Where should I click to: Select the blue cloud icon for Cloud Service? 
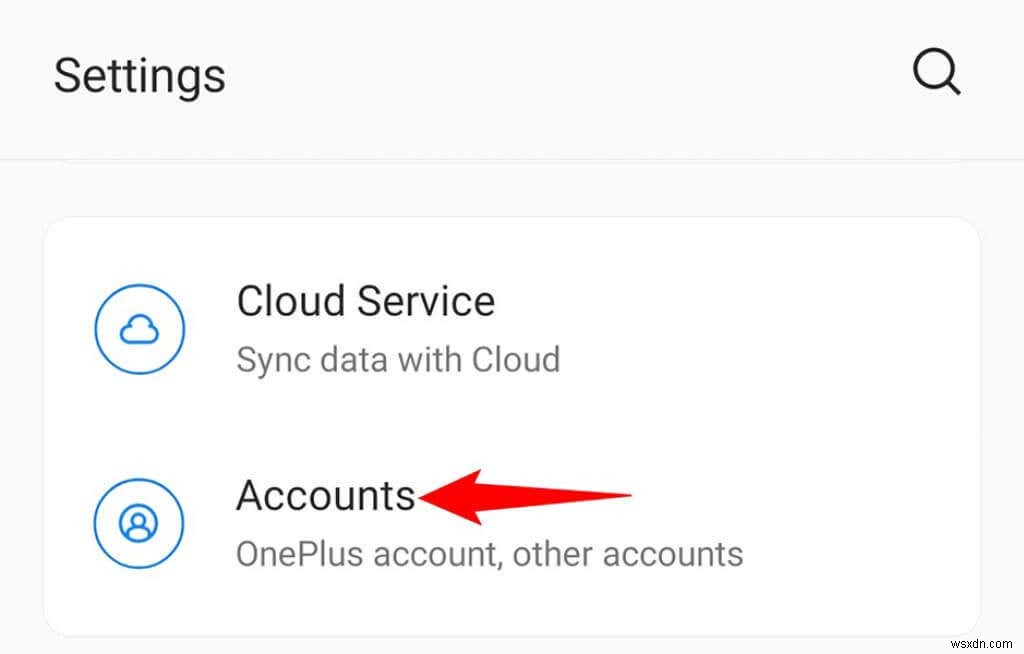click(138, 328)
